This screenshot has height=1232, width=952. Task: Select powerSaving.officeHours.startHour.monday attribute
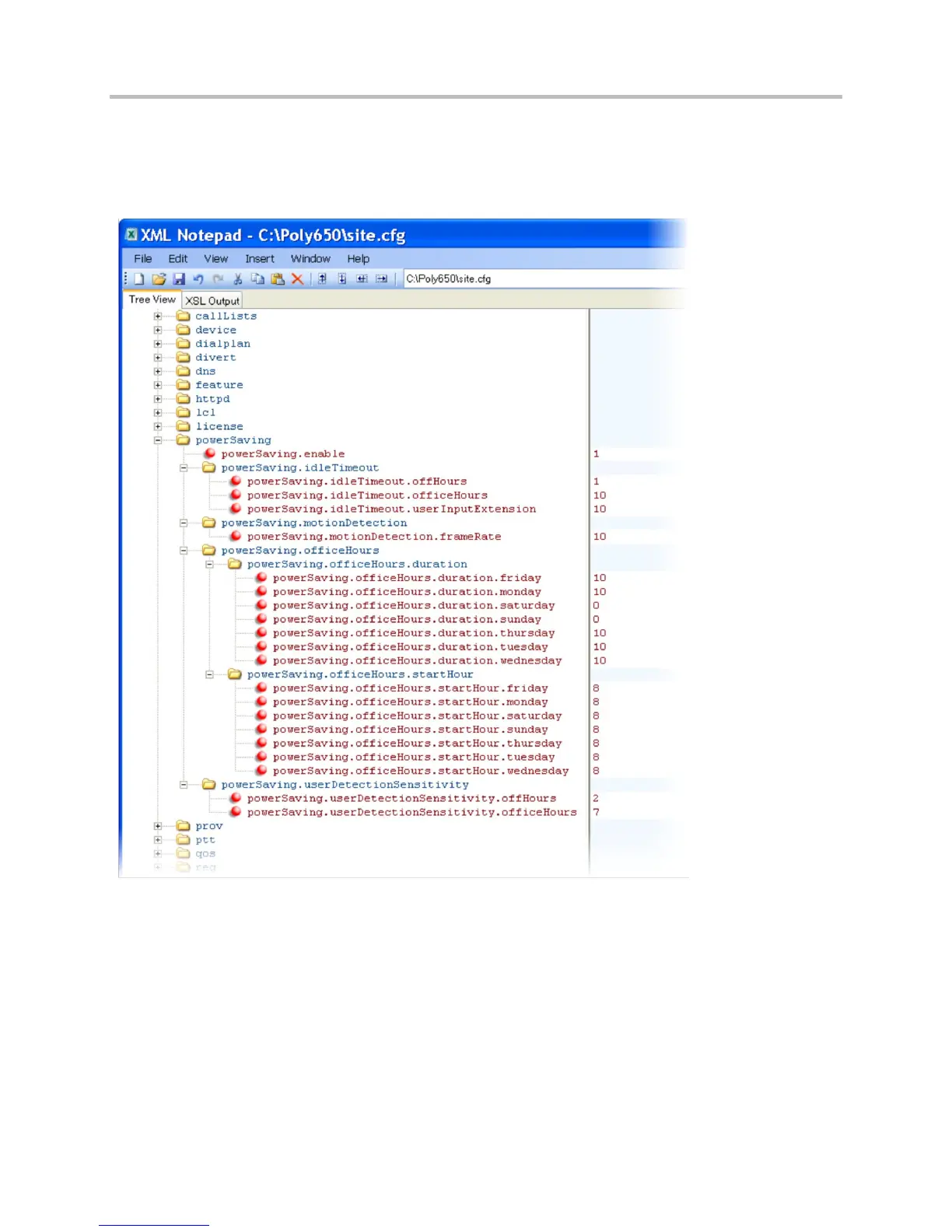410,702
